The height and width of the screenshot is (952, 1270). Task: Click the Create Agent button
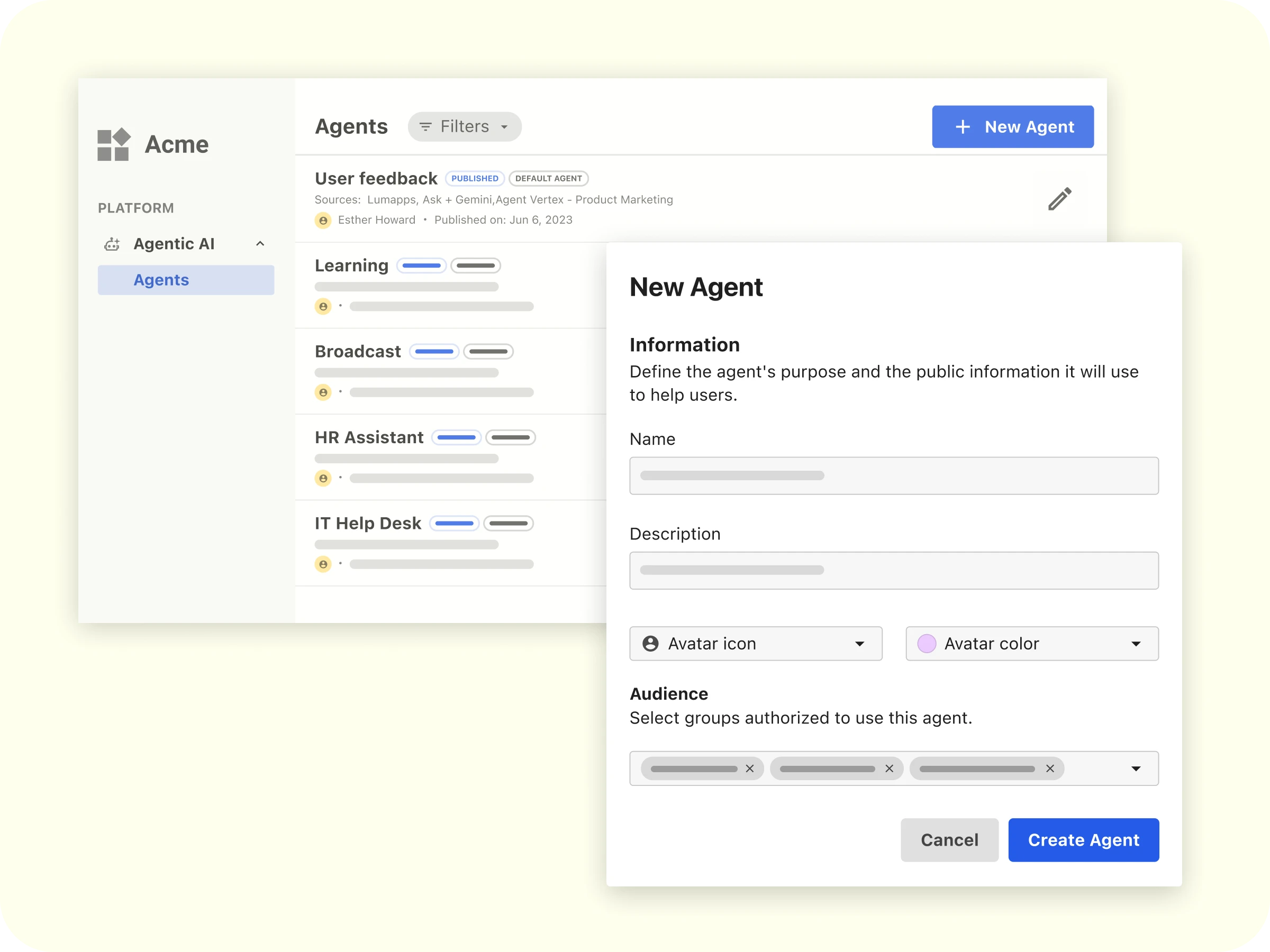pos(1083,840)
